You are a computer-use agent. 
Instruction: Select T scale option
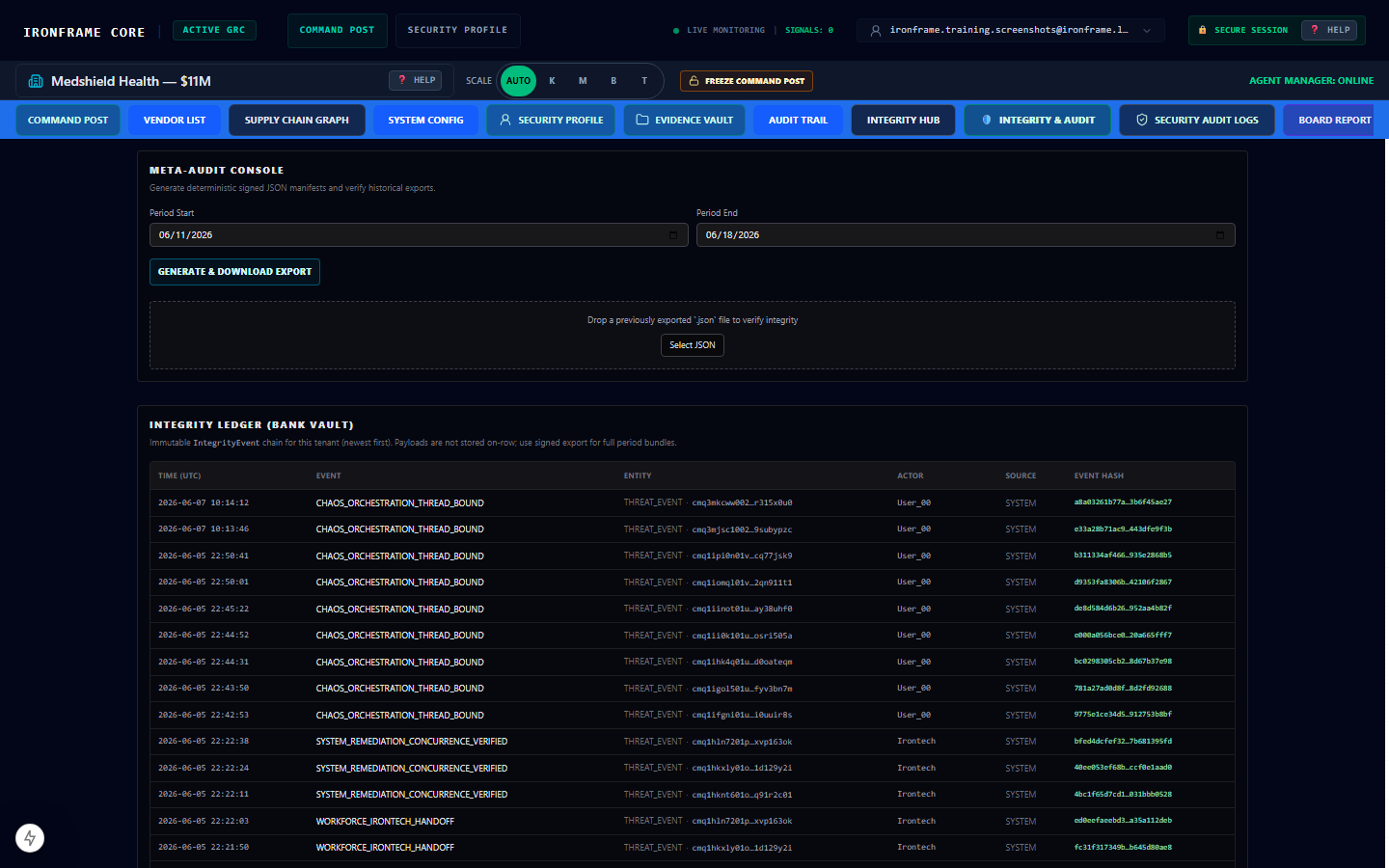(644, 81)
